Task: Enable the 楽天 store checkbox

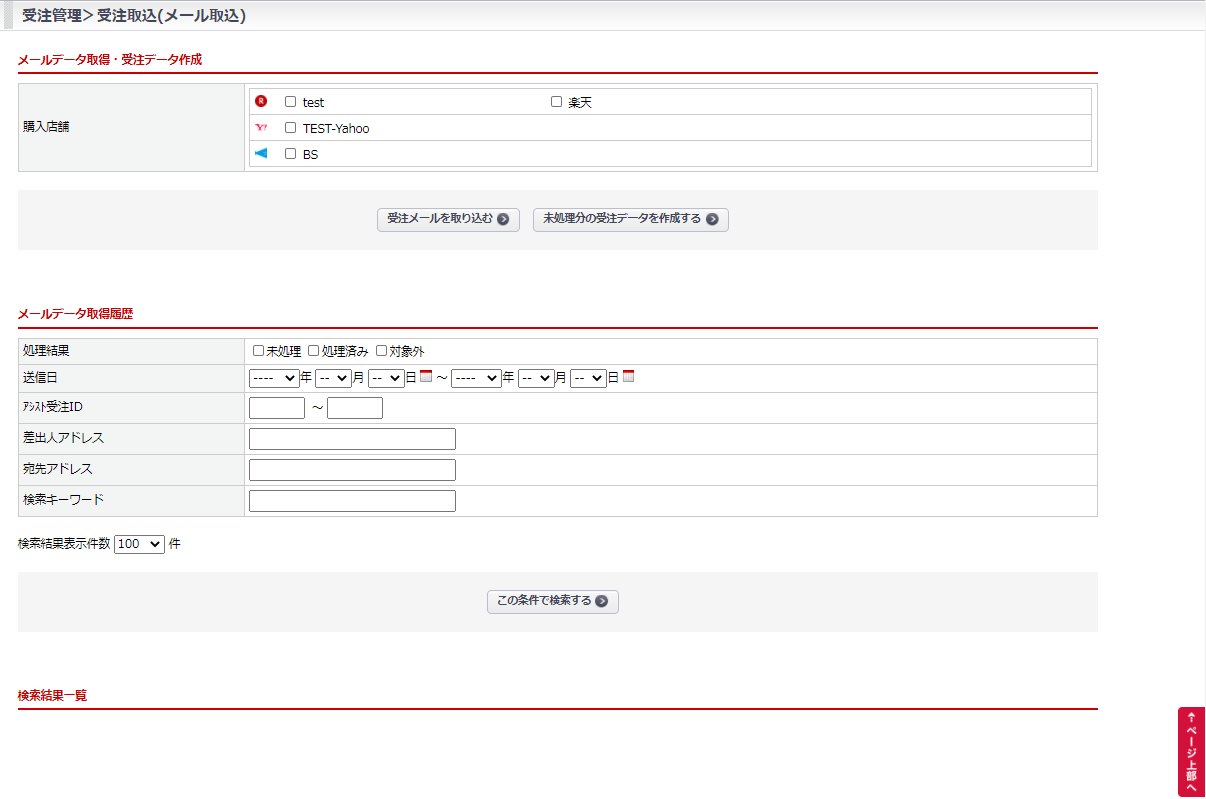Action: [557, 102]
